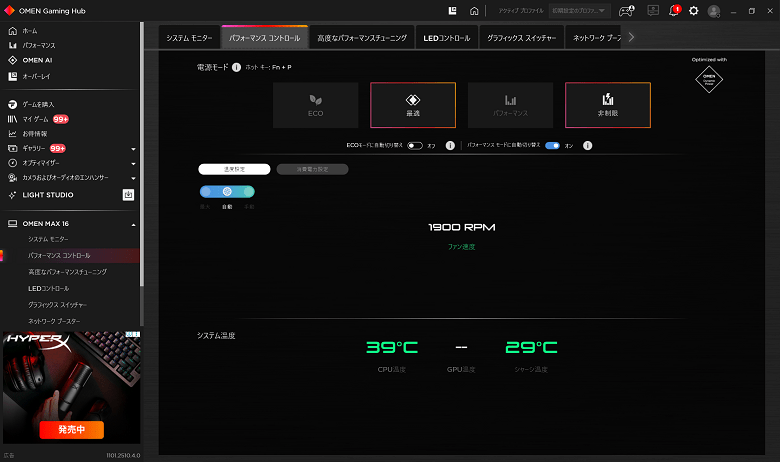The width and height of the screenshot is (780, 462).
Task: Open システム モニター under OMEN MAX 16
Action: 48,239
